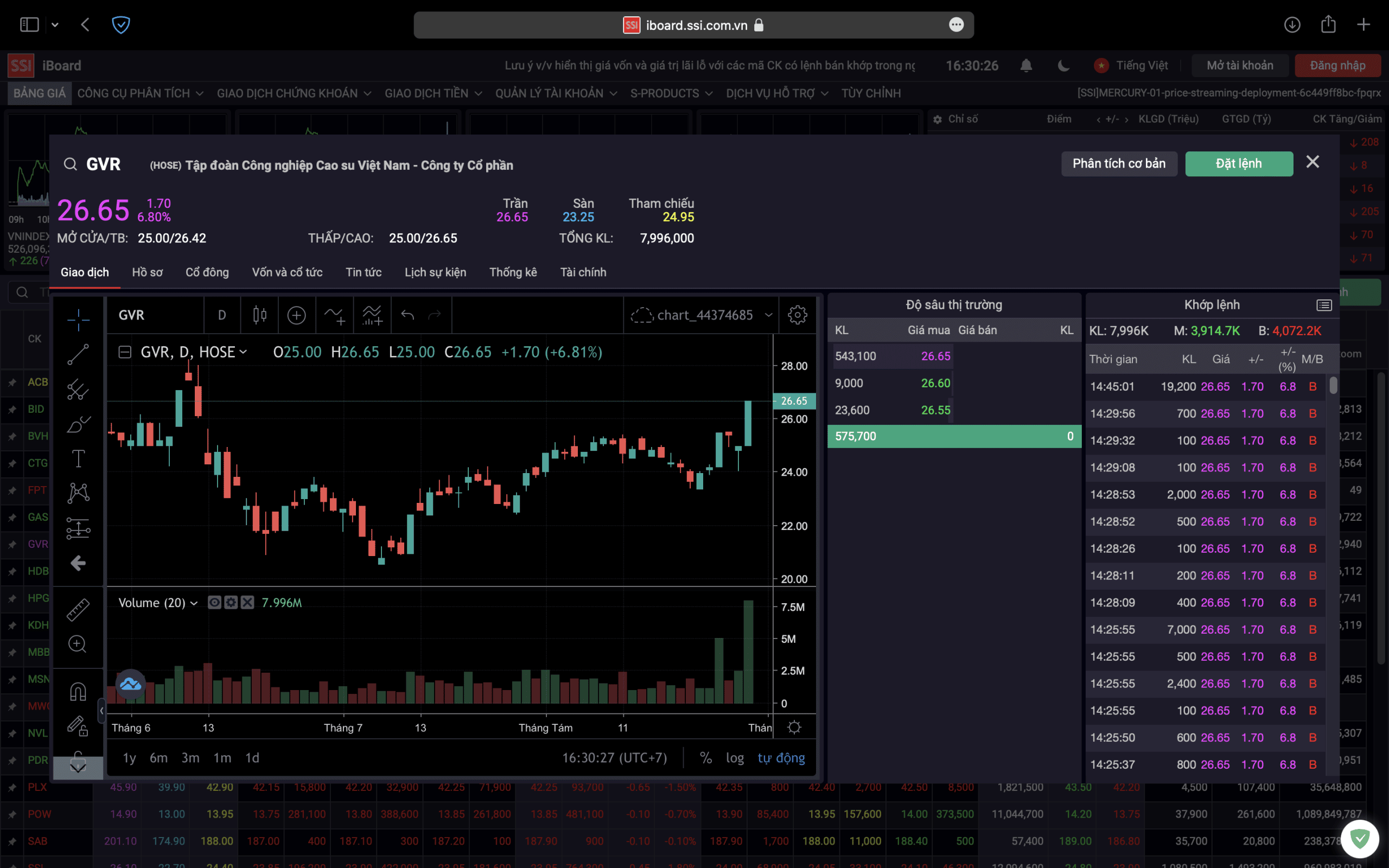Click the Khớp lệnh scrollbar thumb
Image resolution: width=1389 pixels, height=868 pixels.
pos(1333,385)
